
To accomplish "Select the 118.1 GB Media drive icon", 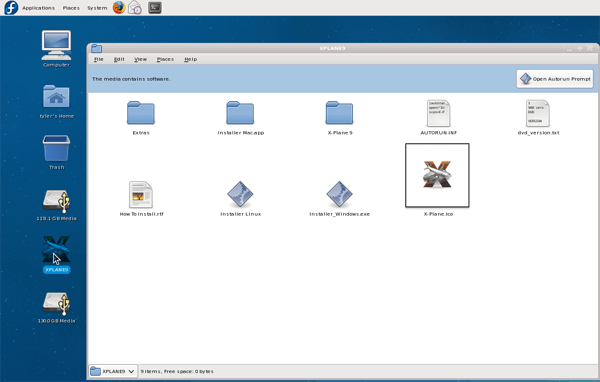I will click(x=56, y=201).
